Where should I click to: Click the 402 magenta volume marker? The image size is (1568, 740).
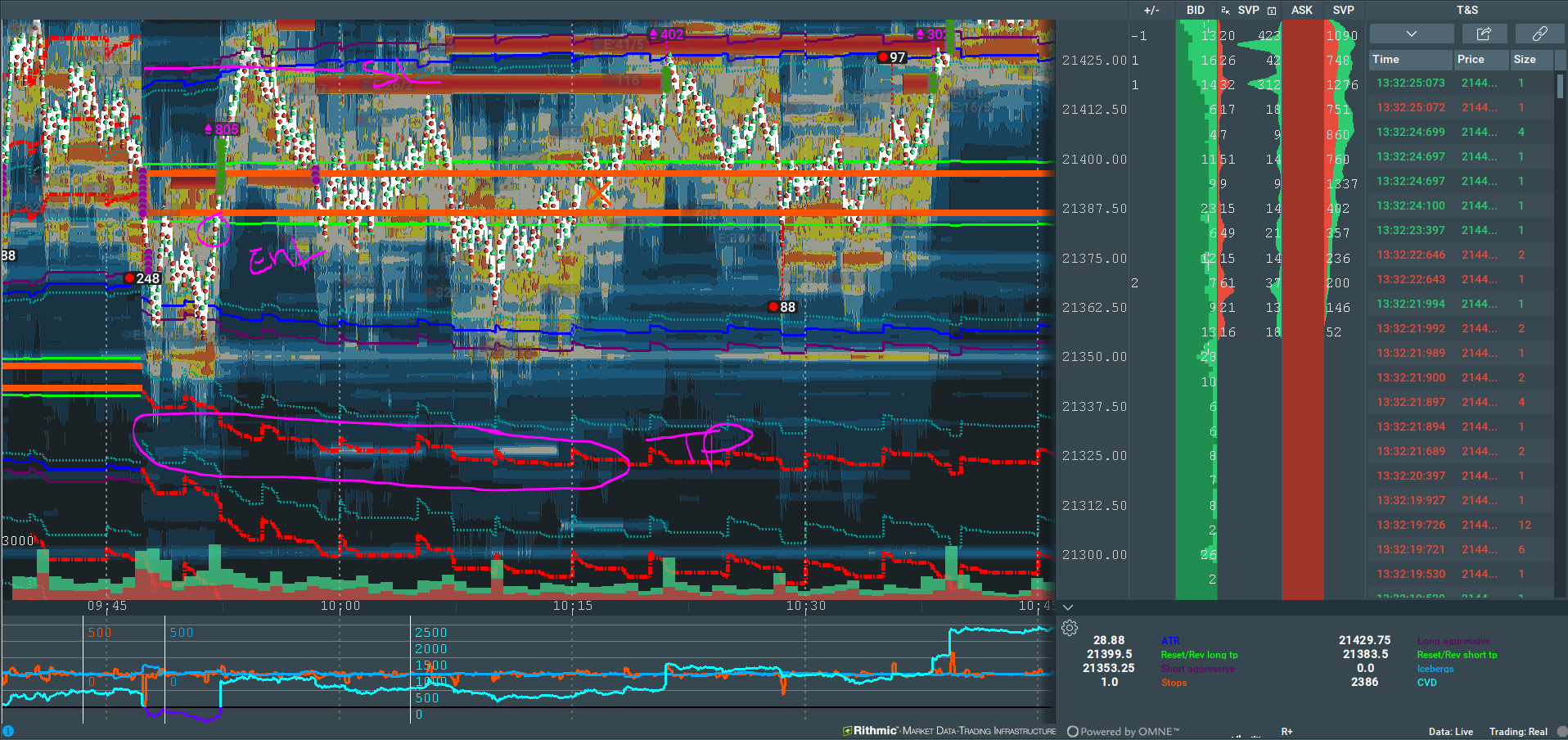(x=666, y=34)
